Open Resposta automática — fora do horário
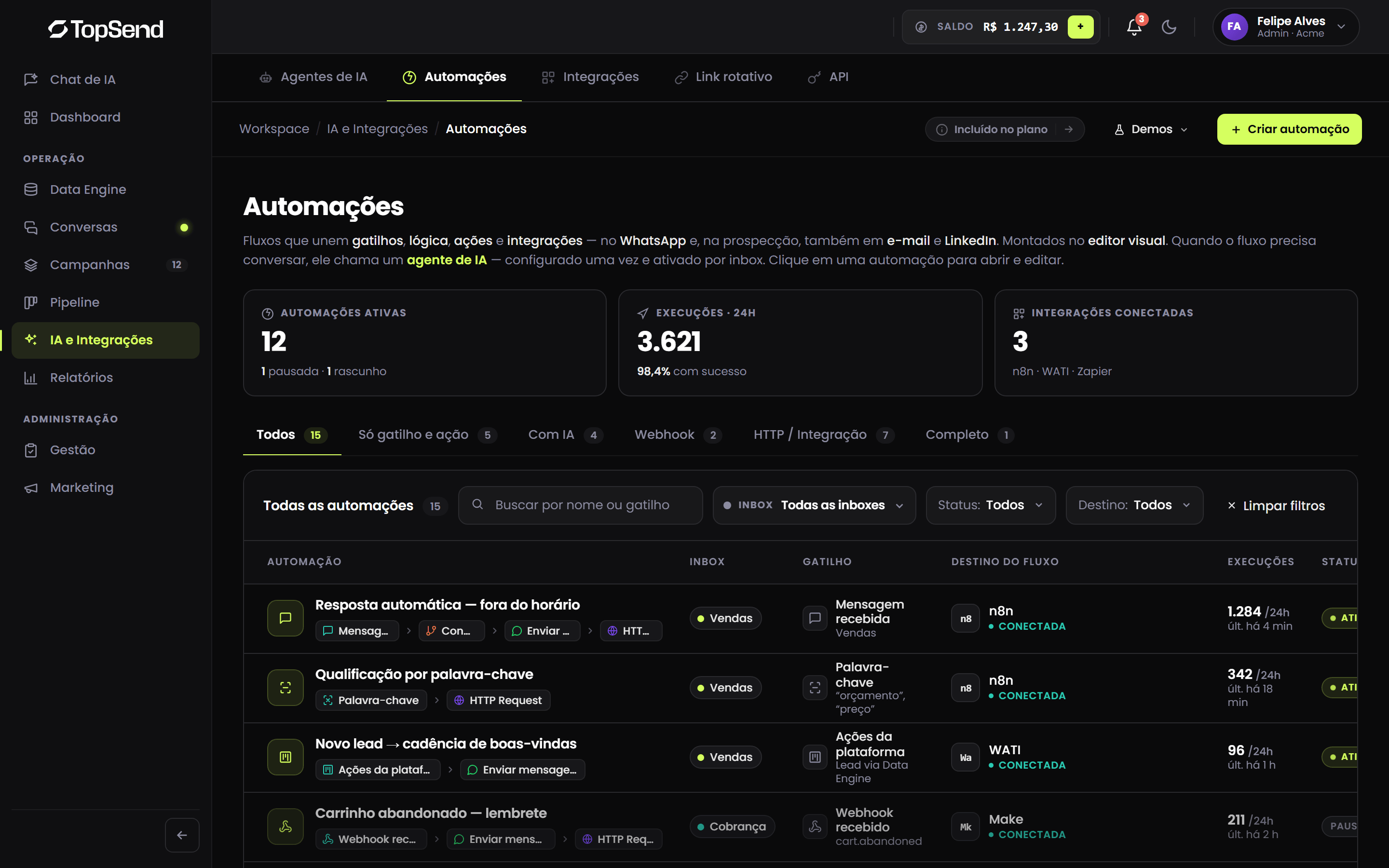1389x868 pixels. click(447, 605)
